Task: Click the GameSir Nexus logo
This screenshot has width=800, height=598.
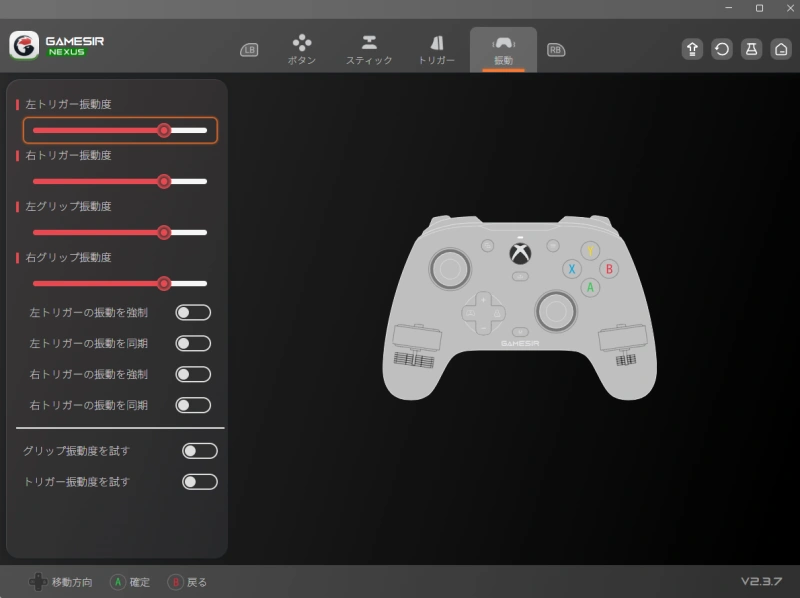Action: (x=57, y=46)
